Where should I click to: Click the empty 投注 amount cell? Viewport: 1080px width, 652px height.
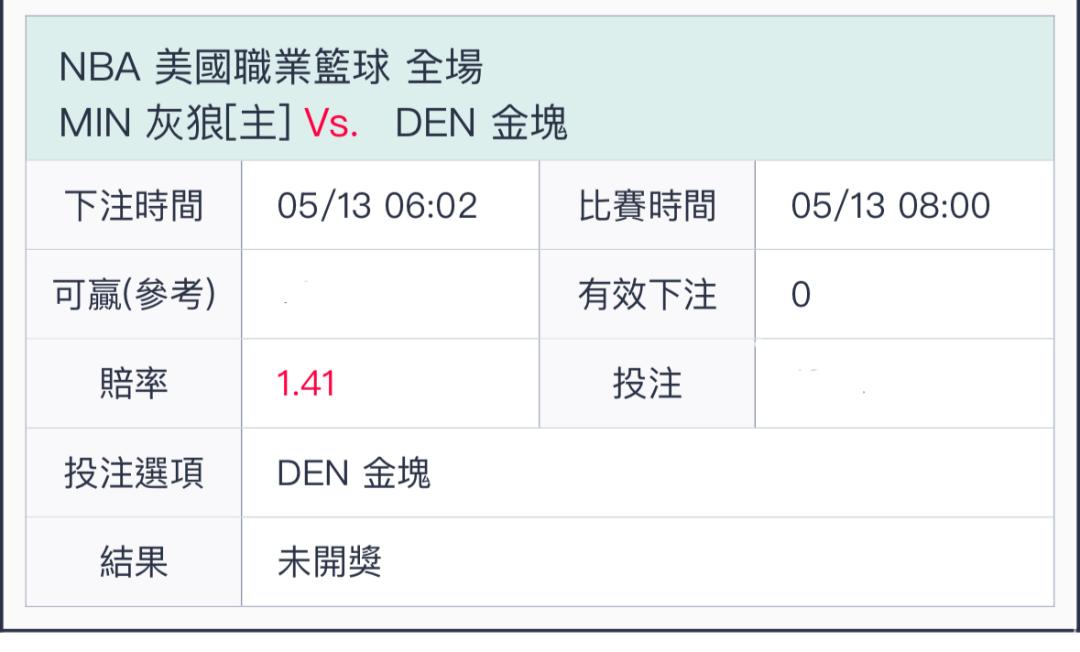coord(904,383)
